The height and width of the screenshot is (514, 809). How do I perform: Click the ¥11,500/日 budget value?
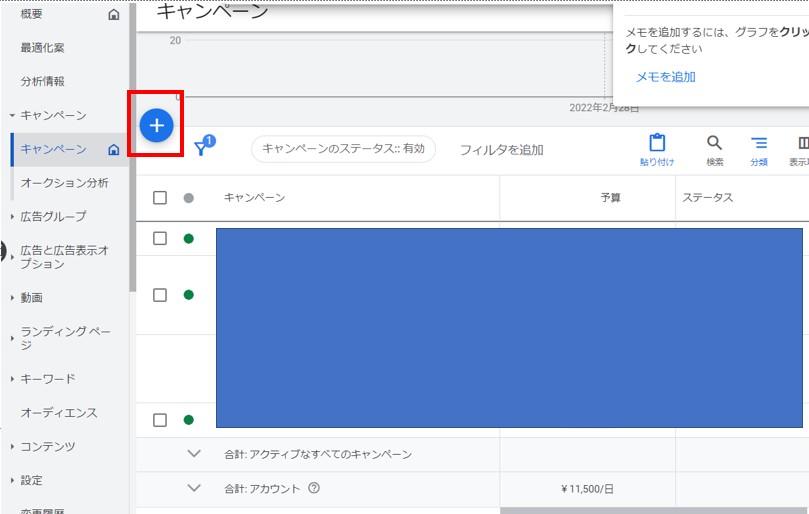587,489
